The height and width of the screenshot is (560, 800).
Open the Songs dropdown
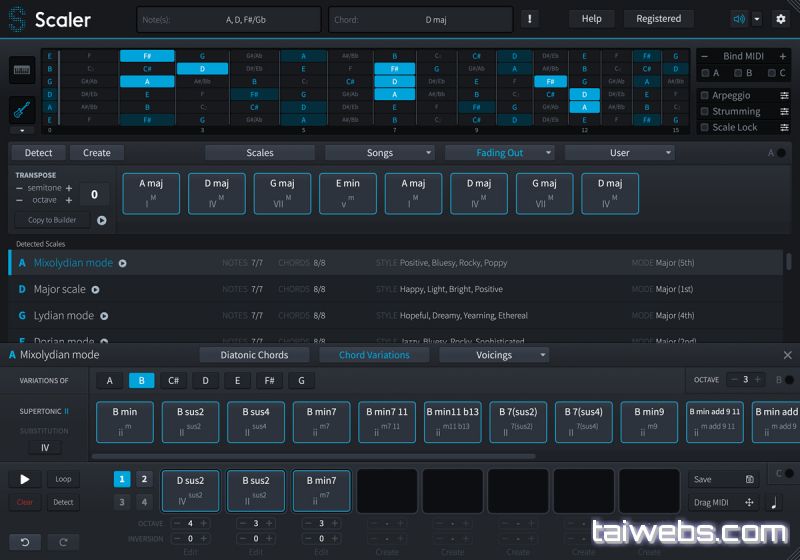pyautogui.click(x=380, y=152)
